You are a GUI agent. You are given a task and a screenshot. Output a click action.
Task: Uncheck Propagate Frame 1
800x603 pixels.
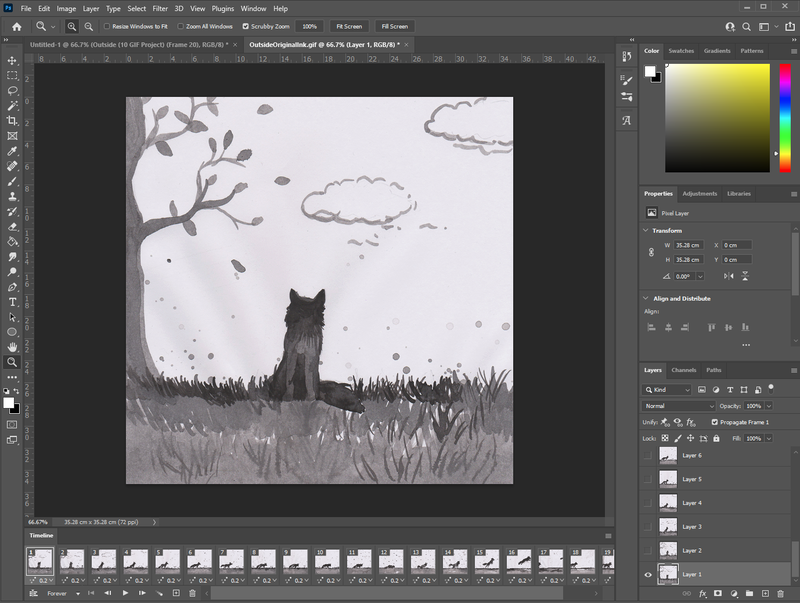point(714,422)
